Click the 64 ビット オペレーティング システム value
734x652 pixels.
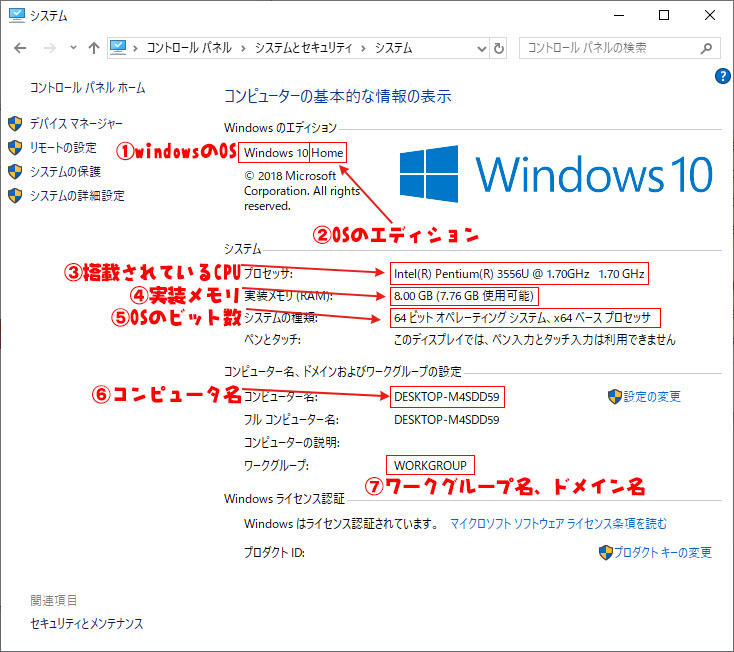tap(522, 318)
